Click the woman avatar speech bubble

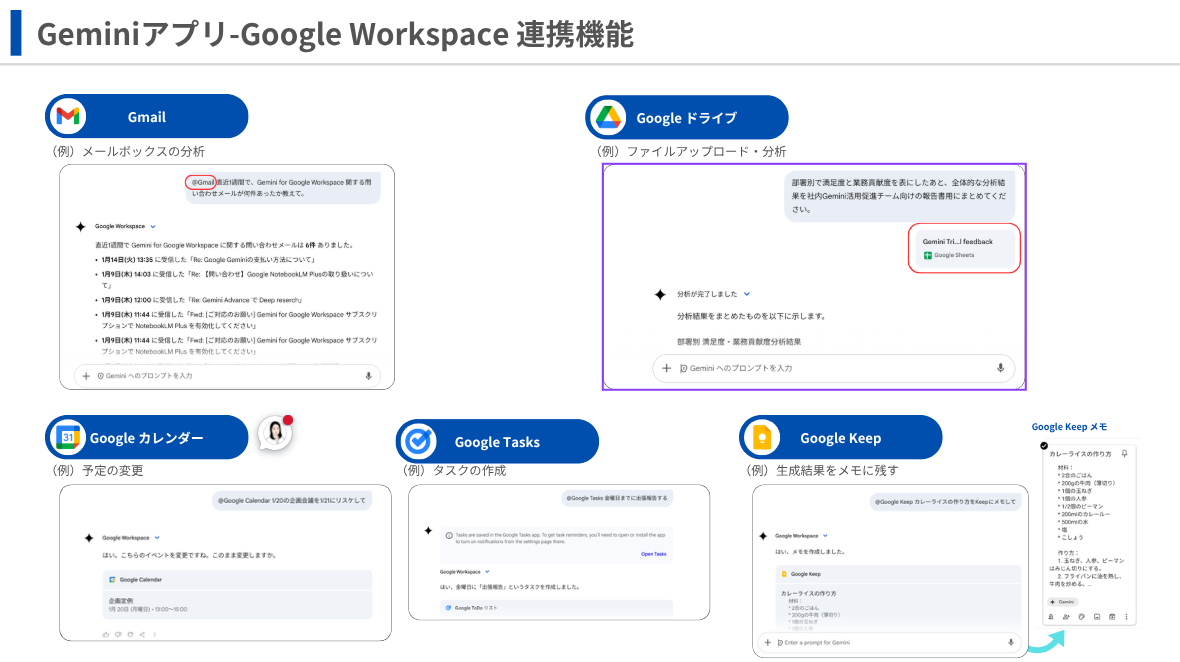275,432
